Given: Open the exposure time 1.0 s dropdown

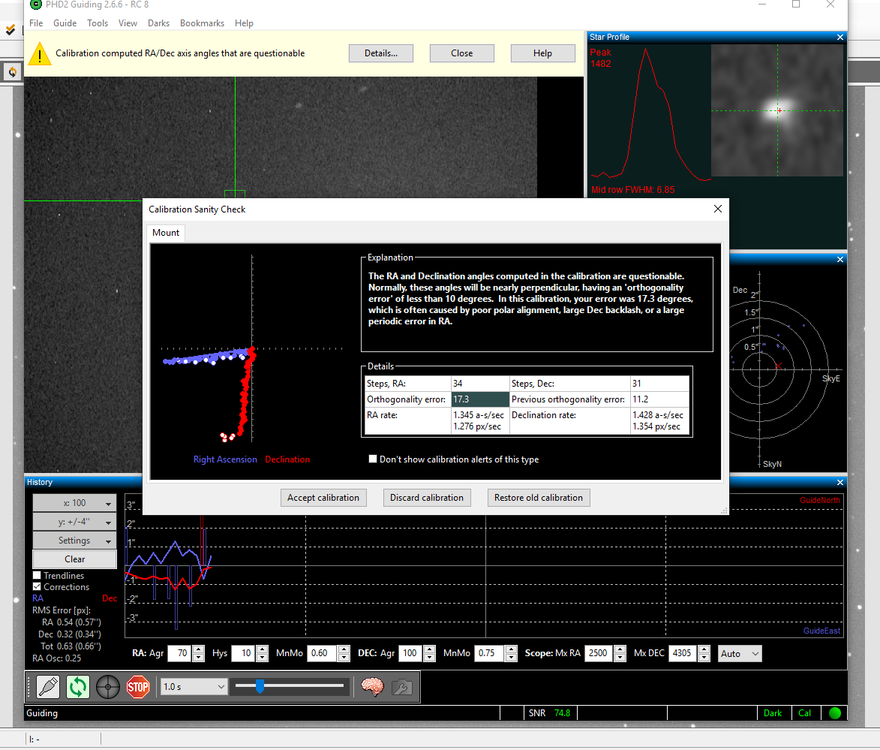Looking at the screenshot, I should pos(192,687).
